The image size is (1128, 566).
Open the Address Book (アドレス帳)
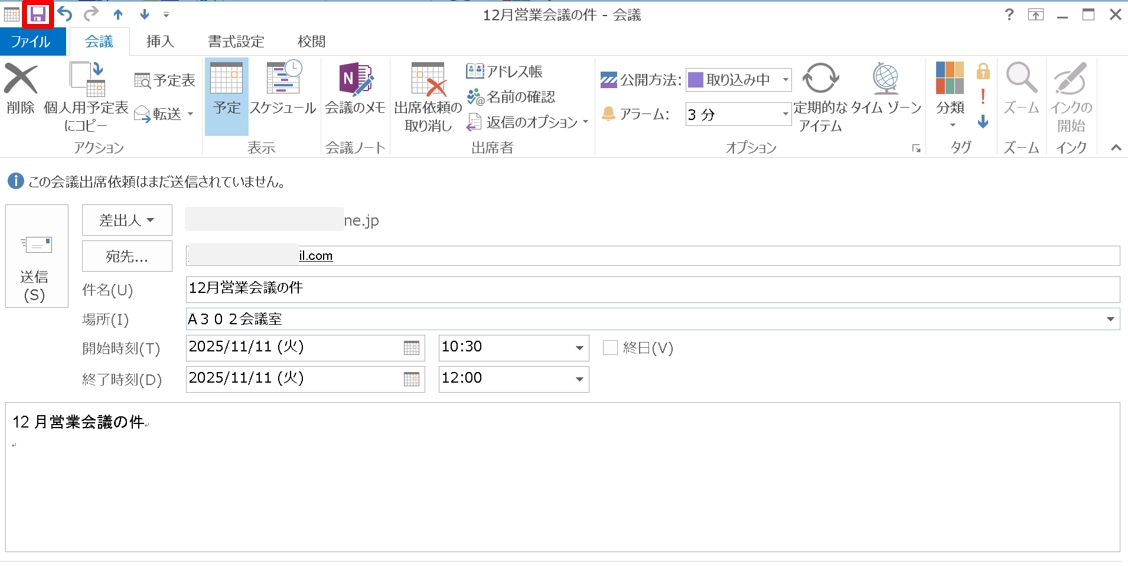pyautogui.click(x=504, y=72)
